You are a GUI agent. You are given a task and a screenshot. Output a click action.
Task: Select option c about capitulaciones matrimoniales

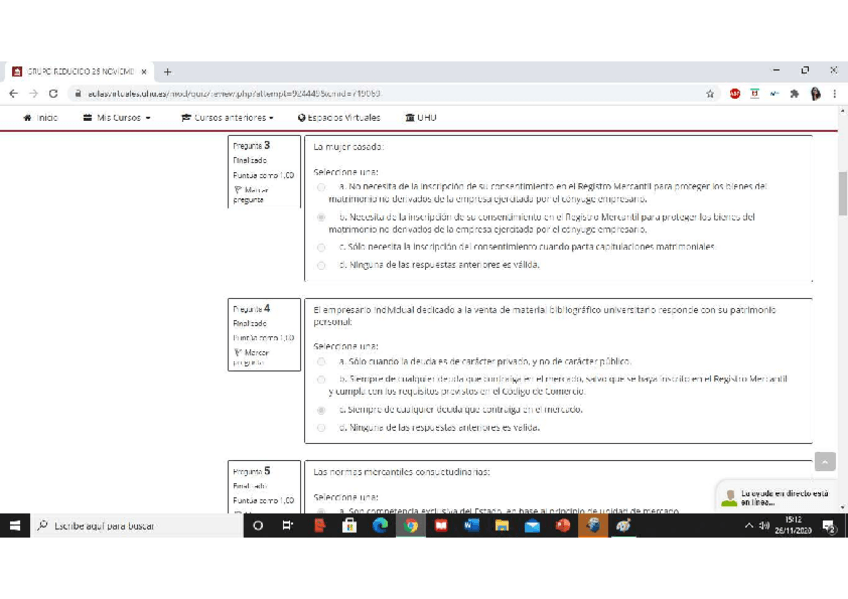tap(321, 247)
